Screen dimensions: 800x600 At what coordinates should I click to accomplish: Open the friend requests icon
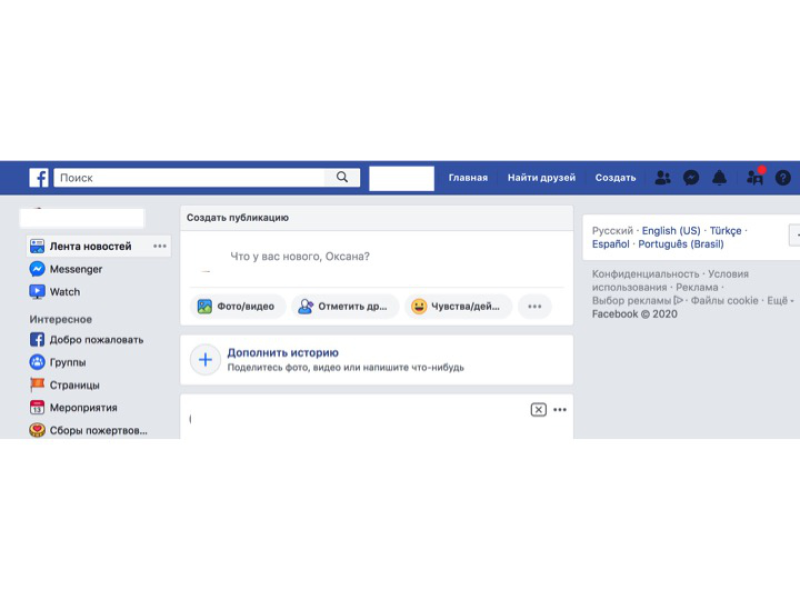663,178
